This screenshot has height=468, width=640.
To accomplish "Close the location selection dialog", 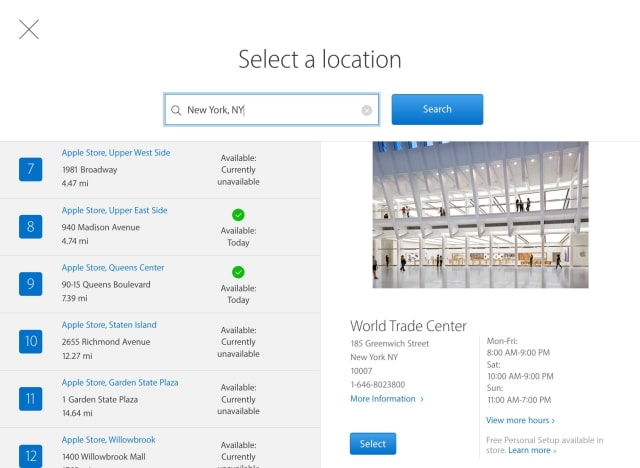I will pos(29,29).
